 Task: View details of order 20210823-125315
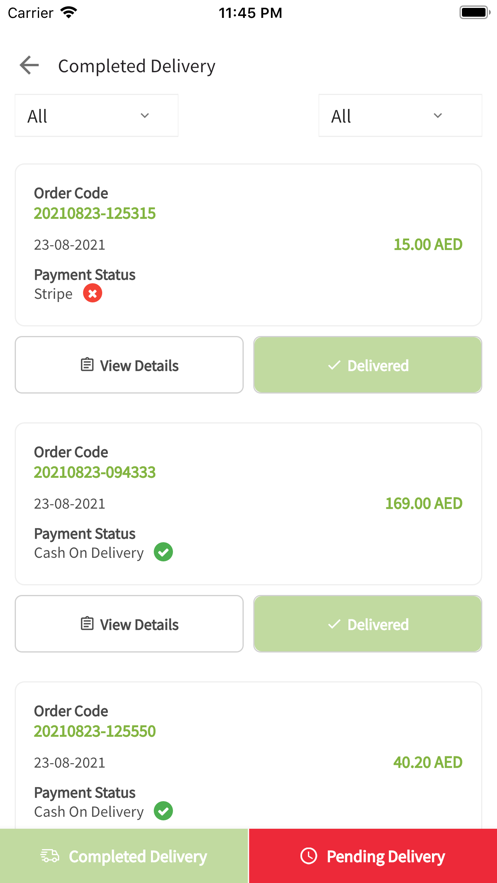[129, 365]
